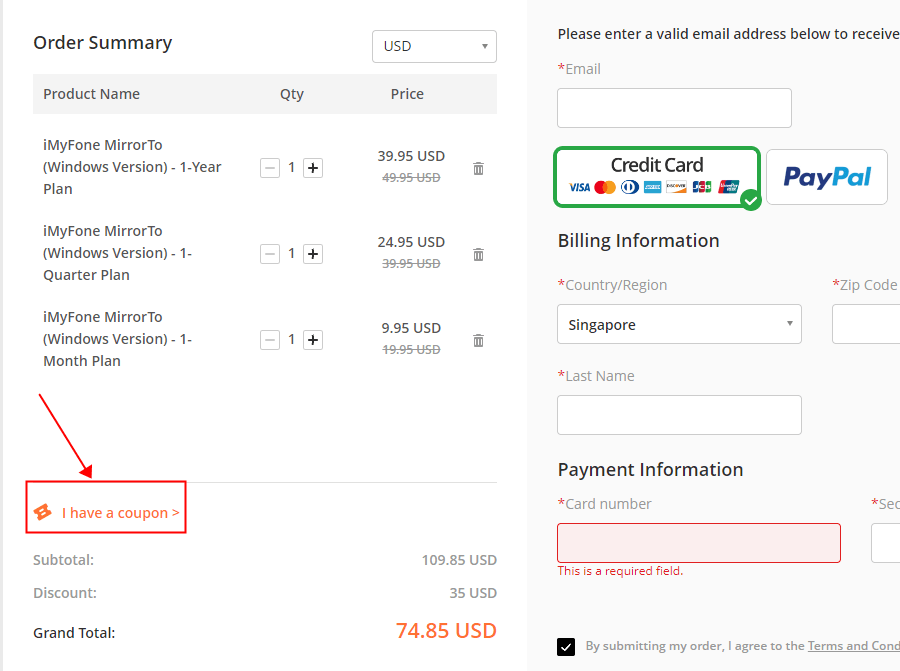Click the Payment Information heading
Image resolution: width=900 pixels, height=671 pixels.
click(650, 470)
